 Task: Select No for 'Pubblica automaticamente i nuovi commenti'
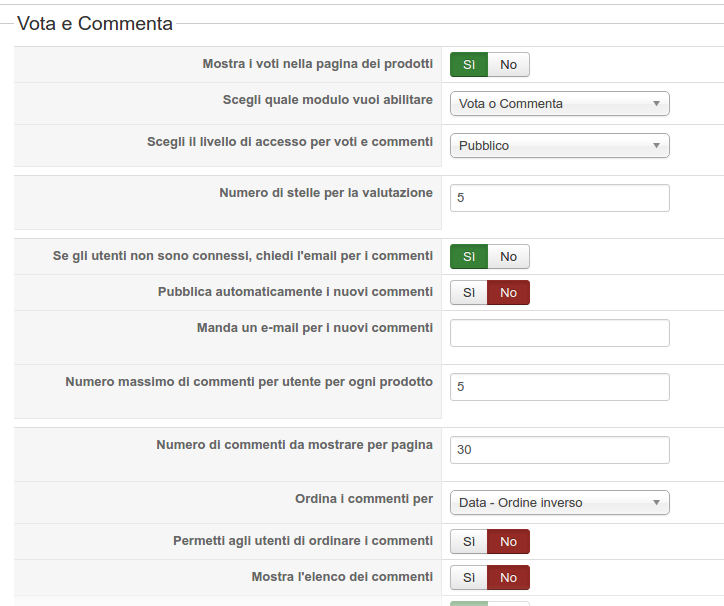508,293
